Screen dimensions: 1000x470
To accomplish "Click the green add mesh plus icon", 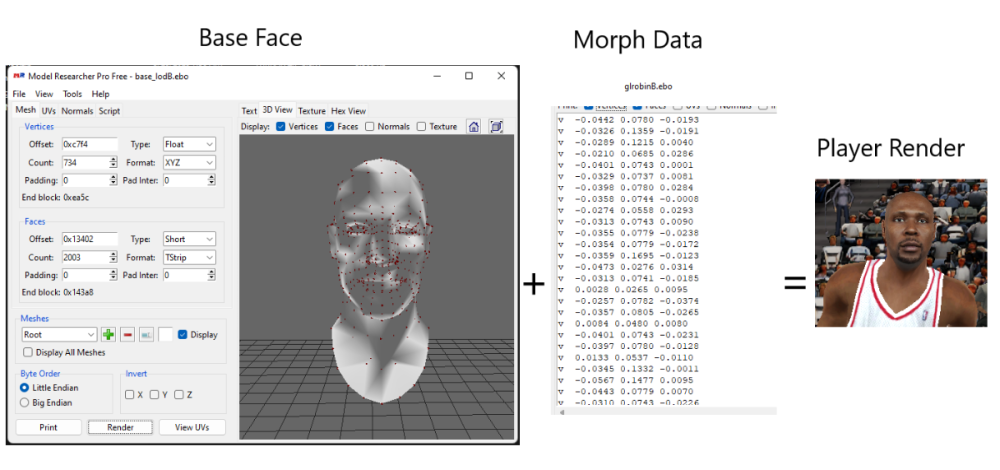I will [108, 334].
